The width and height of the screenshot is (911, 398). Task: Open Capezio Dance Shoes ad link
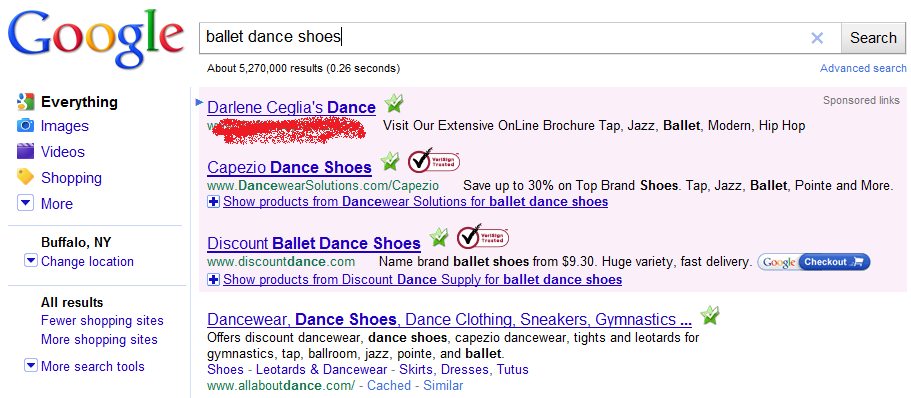(289, 168)
